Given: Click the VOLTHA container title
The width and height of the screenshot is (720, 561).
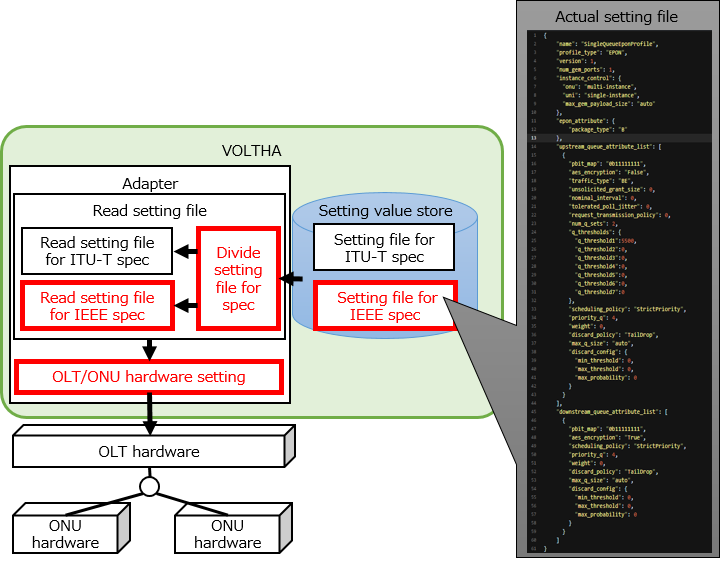Looking at the screenshot, I should click(251, 151).
